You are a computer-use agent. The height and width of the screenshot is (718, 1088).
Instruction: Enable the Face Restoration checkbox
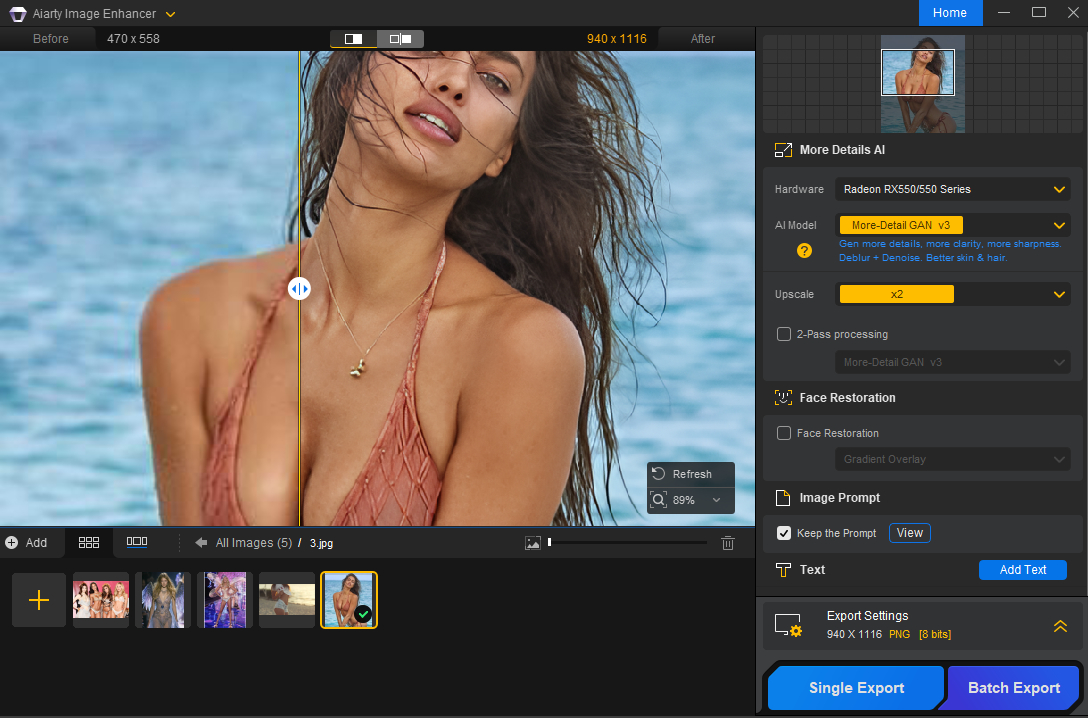tap(785, 433)
